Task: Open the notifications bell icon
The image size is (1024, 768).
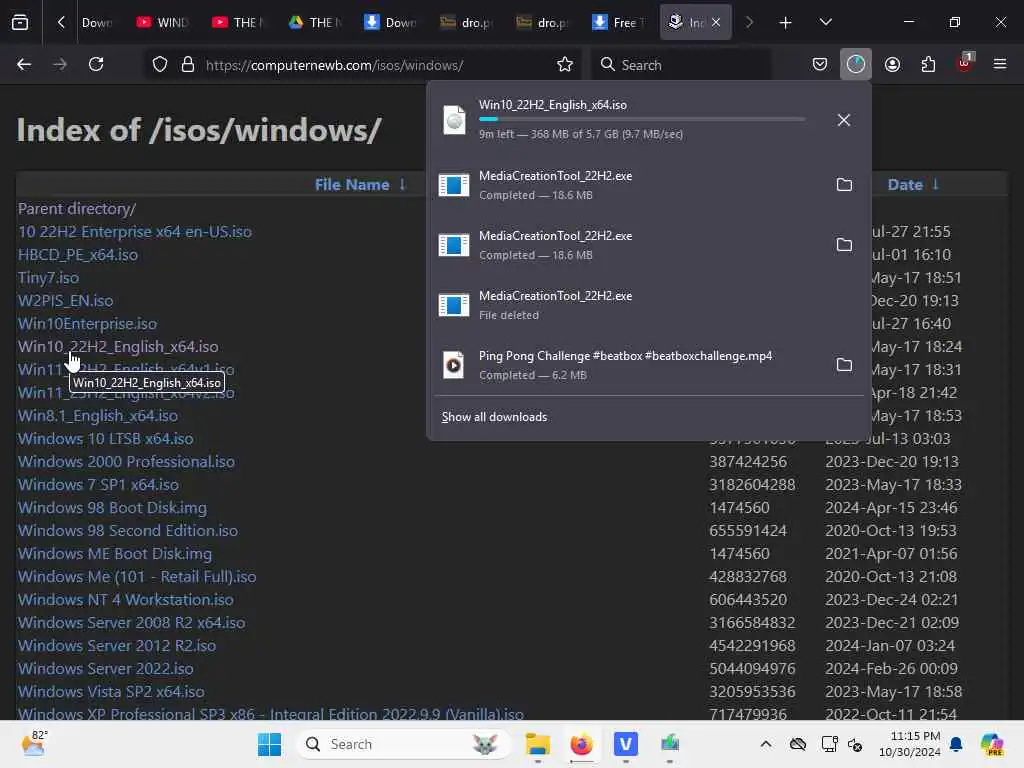Action: (956, 744)
